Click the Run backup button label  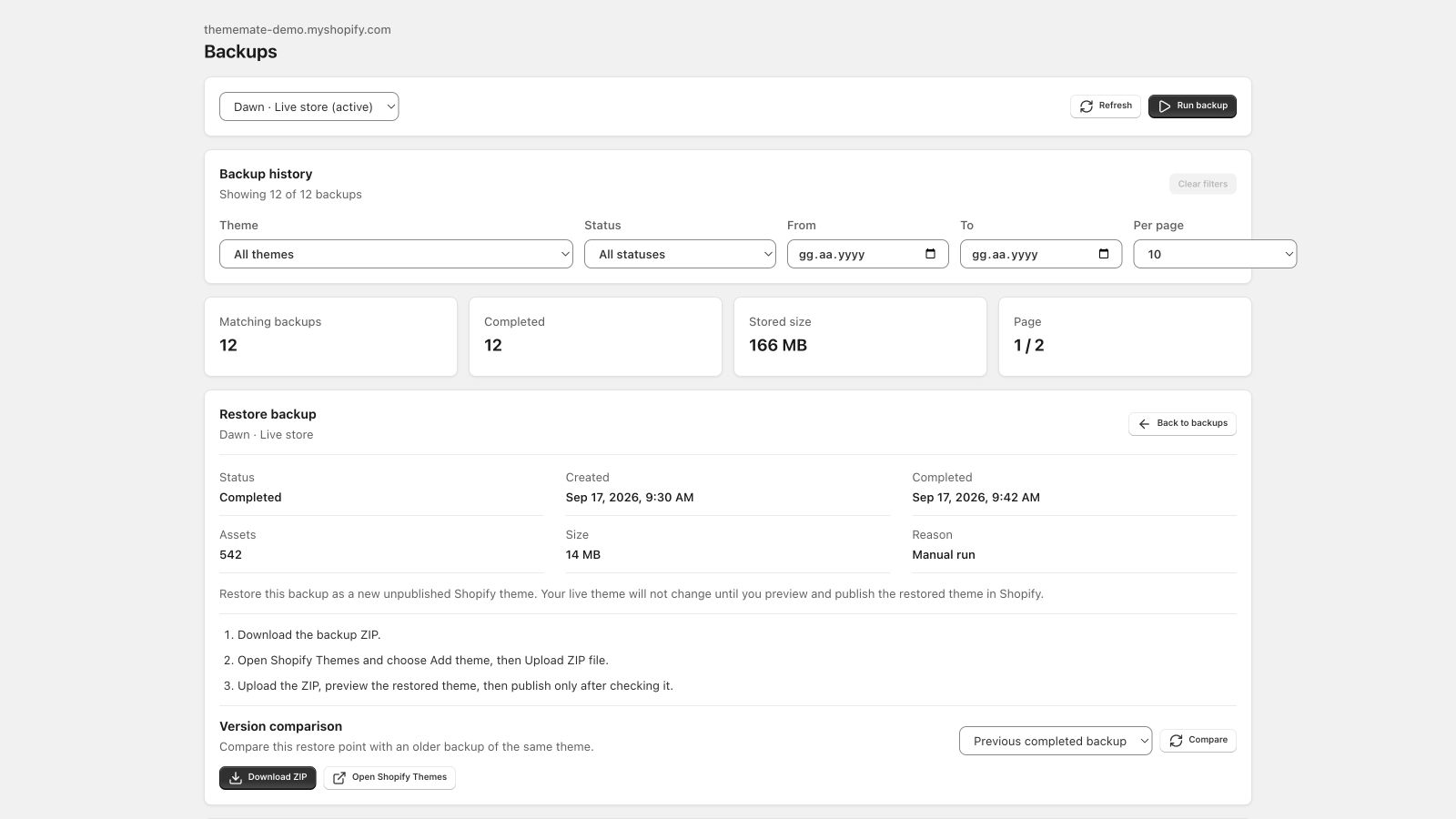tap(1202, 106)
